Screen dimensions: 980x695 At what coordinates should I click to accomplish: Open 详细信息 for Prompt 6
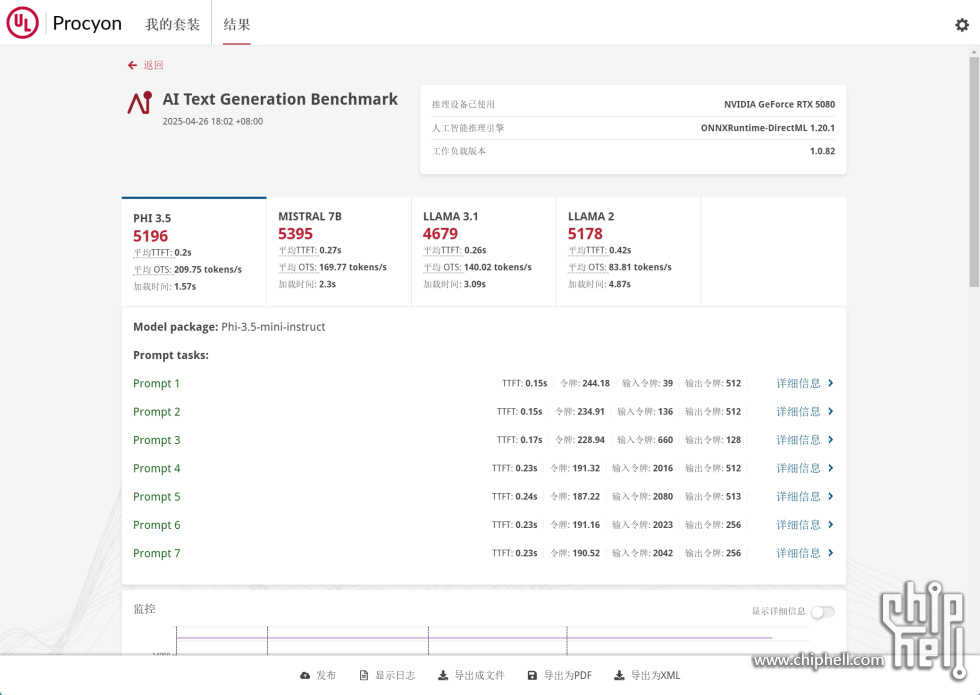point(798,525)
